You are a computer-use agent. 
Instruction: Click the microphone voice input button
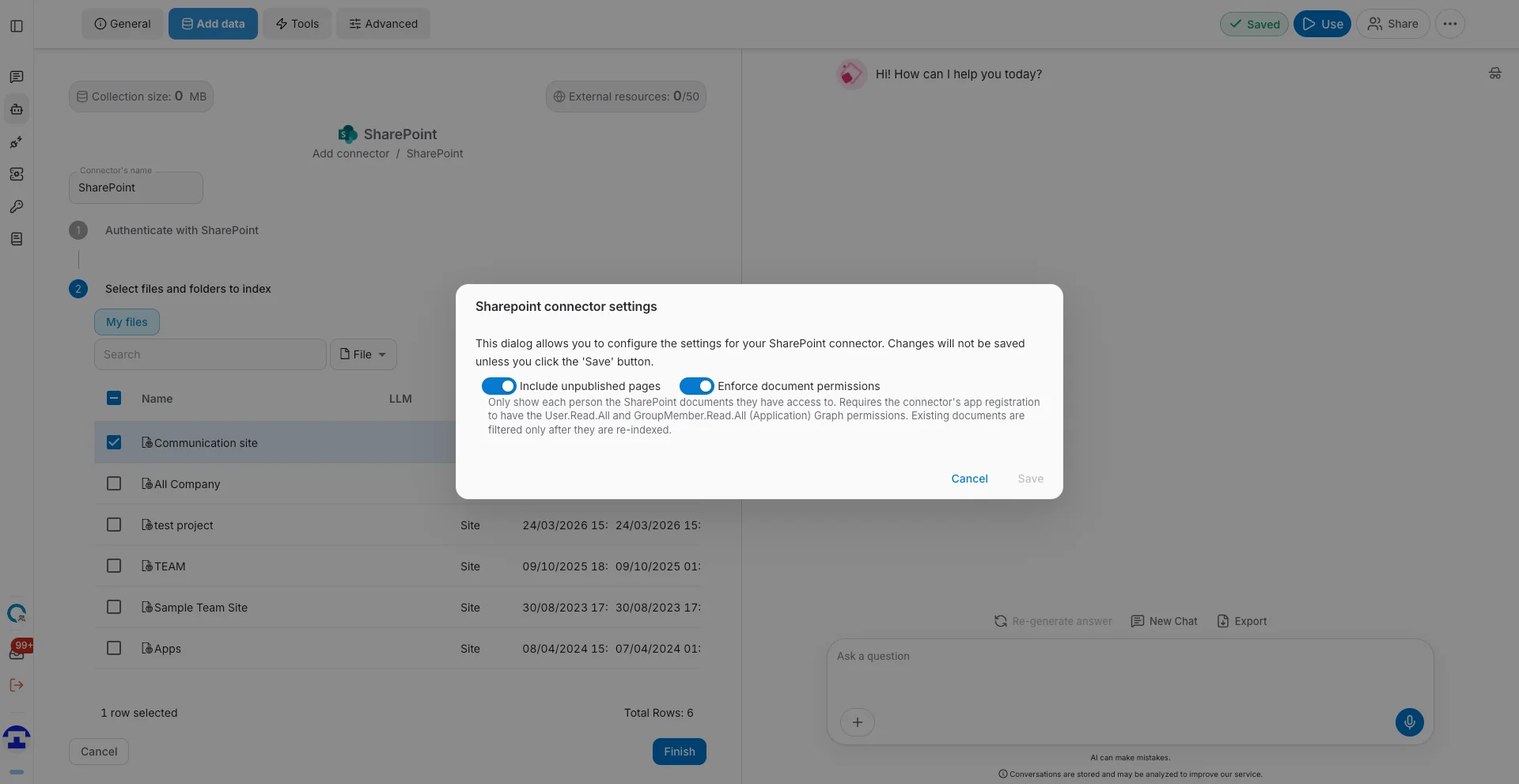(x=1409, y=722)
